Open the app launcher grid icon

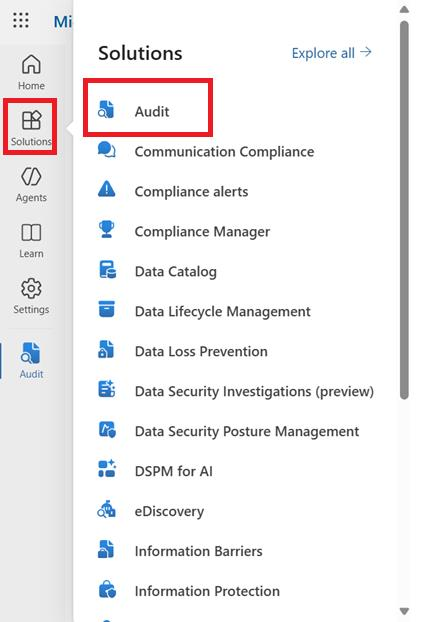(x=21, y=20)
